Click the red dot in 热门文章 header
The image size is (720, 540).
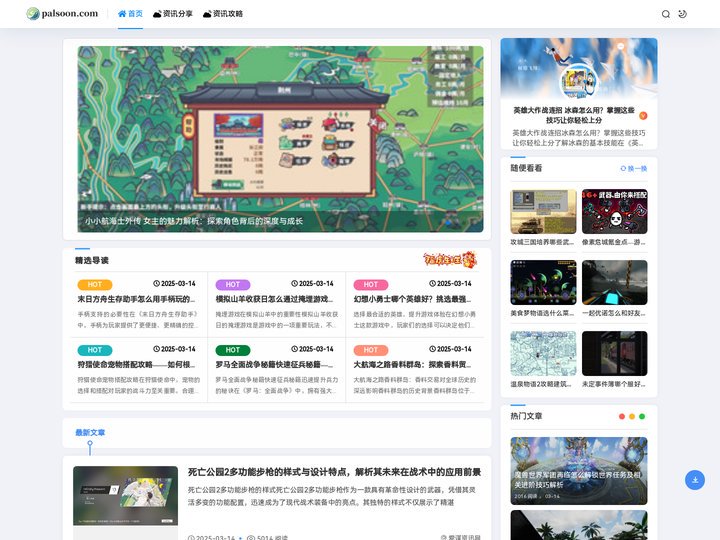[622, 416]
